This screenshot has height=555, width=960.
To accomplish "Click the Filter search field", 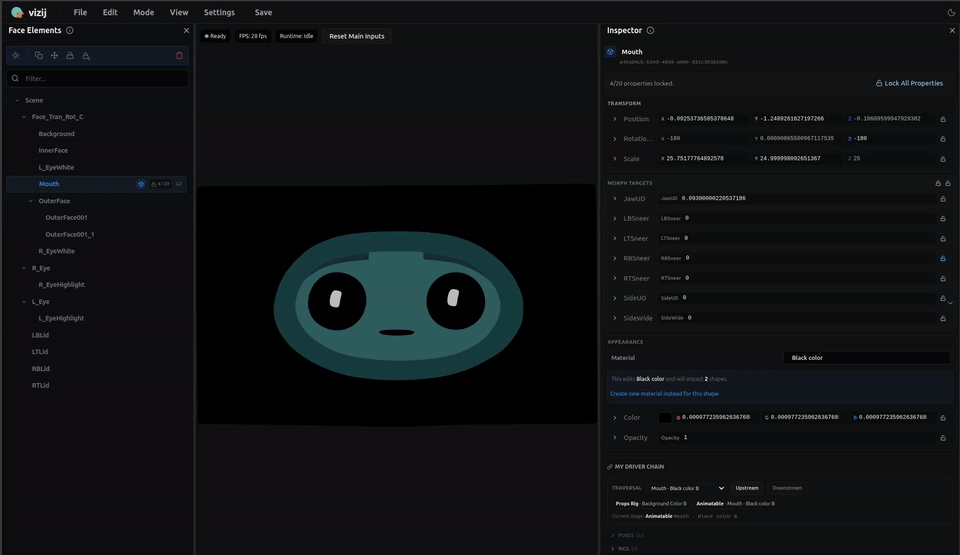I will [x=98, y=78].
